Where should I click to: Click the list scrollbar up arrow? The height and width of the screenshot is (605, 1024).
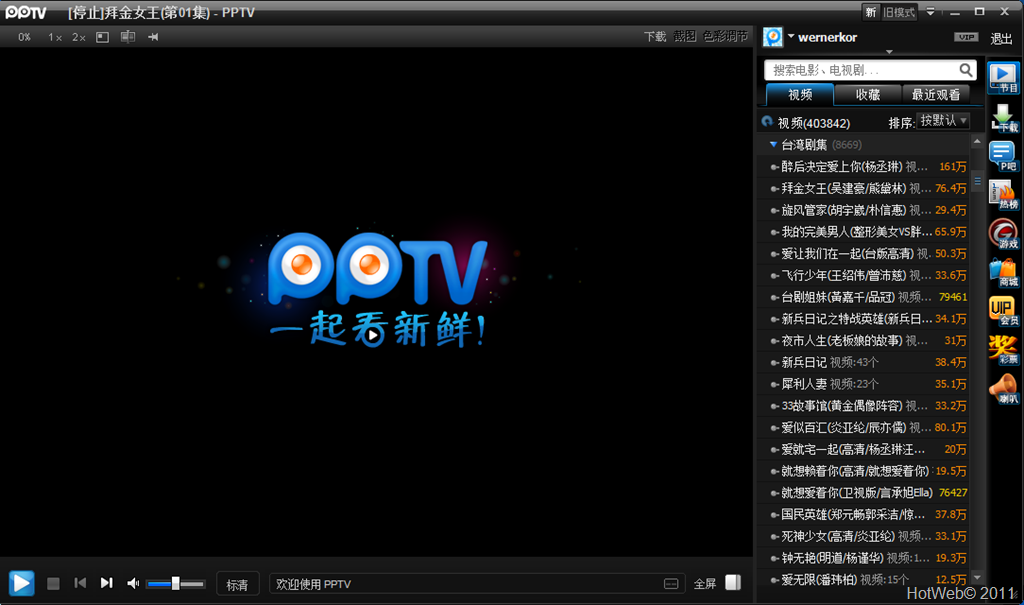pos(977,141)
